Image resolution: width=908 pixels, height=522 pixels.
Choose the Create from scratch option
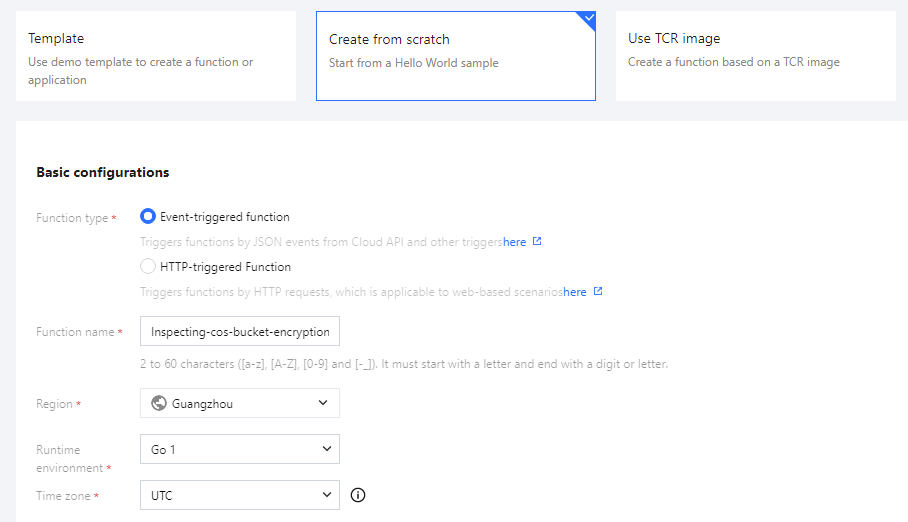(455, 57)
